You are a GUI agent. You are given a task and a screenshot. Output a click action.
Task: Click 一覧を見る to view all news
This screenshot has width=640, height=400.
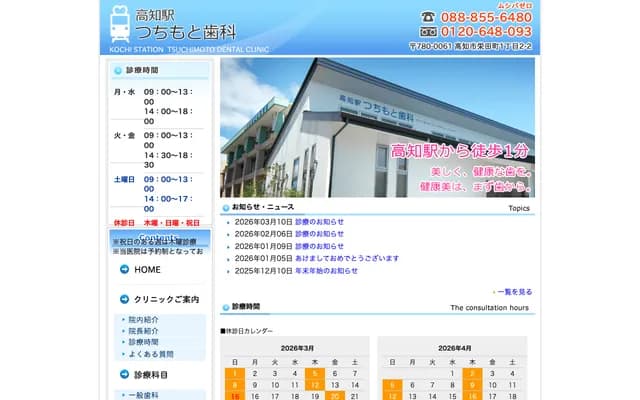[x=515, y=292]
